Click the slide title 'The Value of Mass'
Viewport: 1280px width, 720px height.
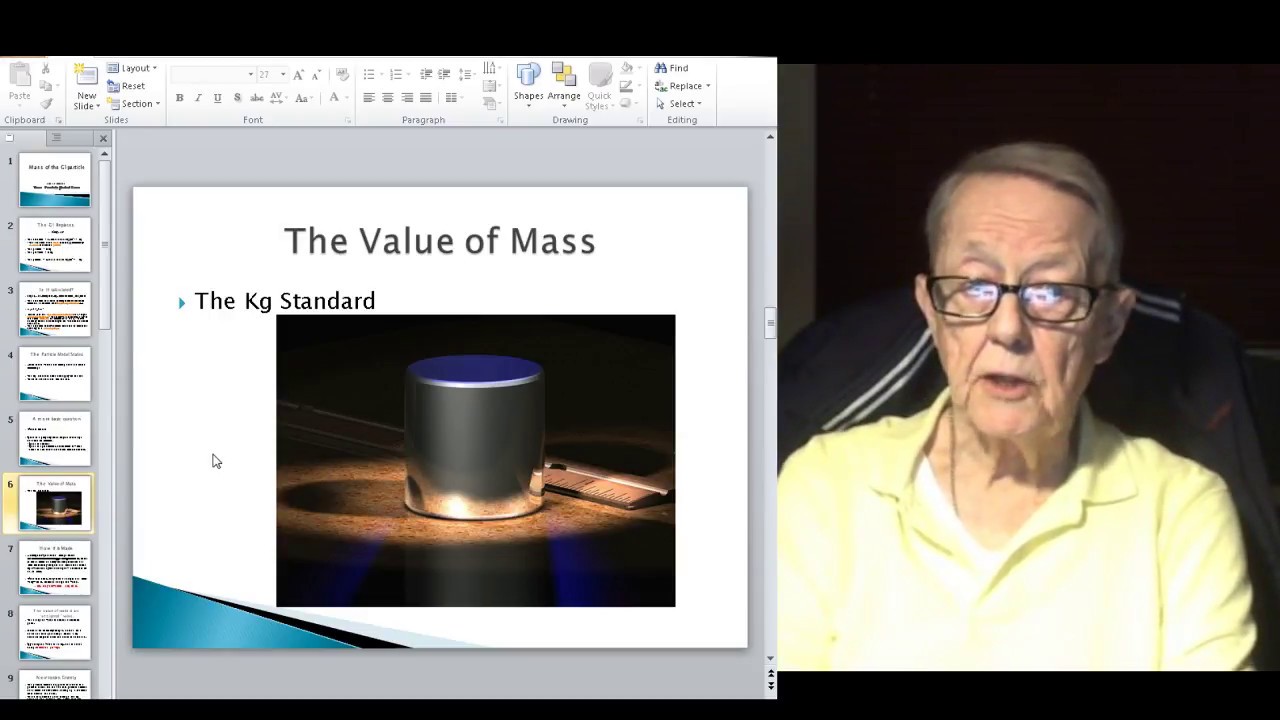click(440, 241)
